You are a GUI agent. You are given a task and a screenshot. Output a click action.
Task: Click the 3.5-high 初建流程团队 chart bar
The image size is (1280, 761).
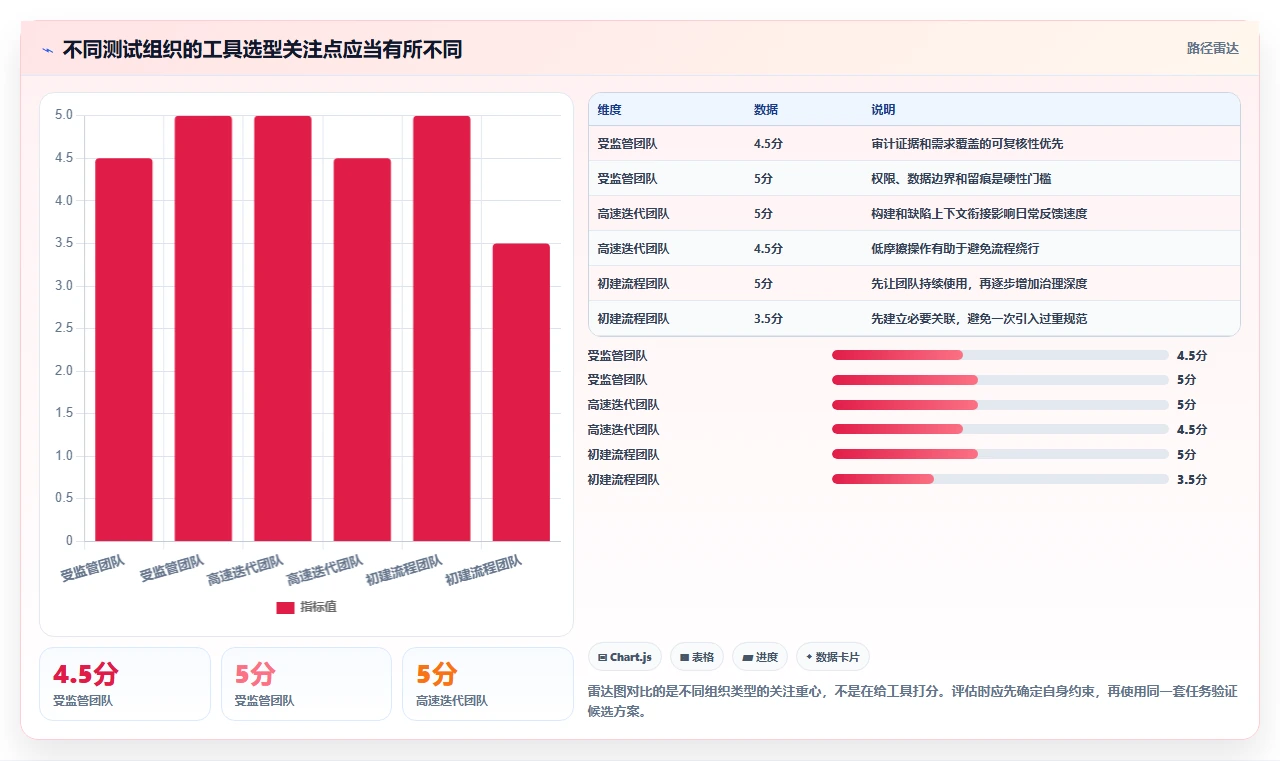click(521, 392)
